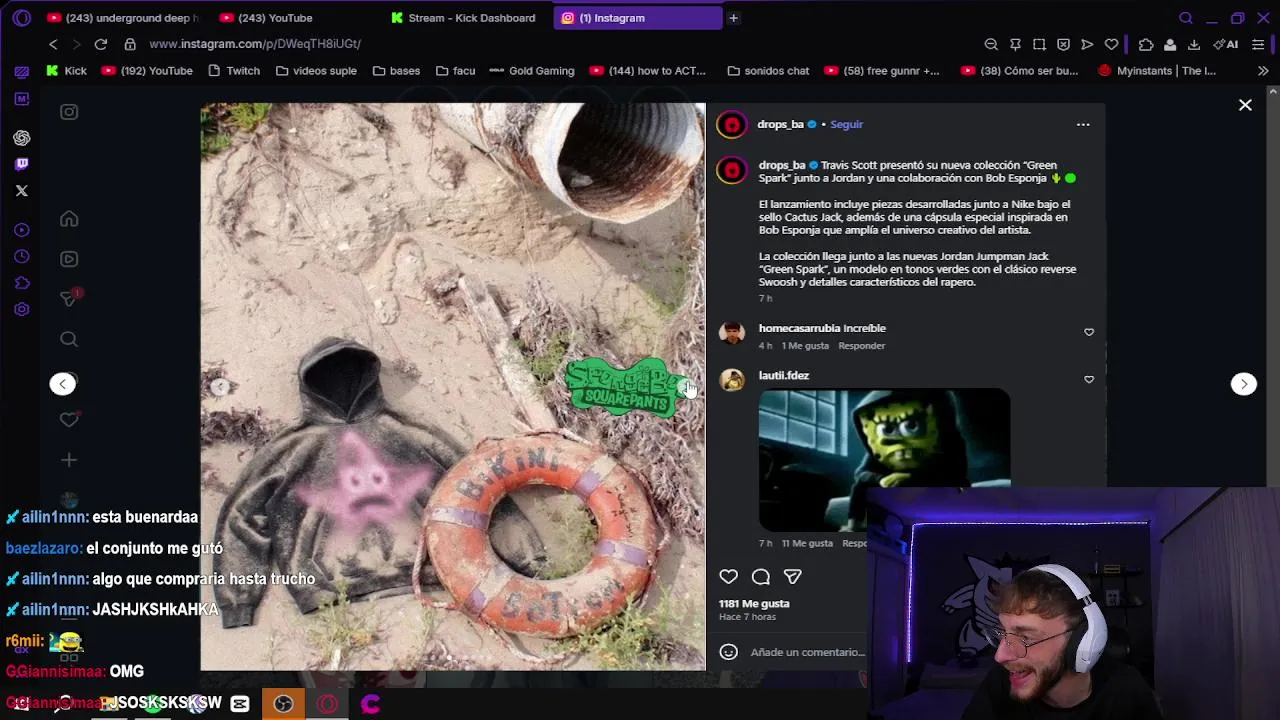Click 'Seguir' to follow drops_ba

coord(846,125)
